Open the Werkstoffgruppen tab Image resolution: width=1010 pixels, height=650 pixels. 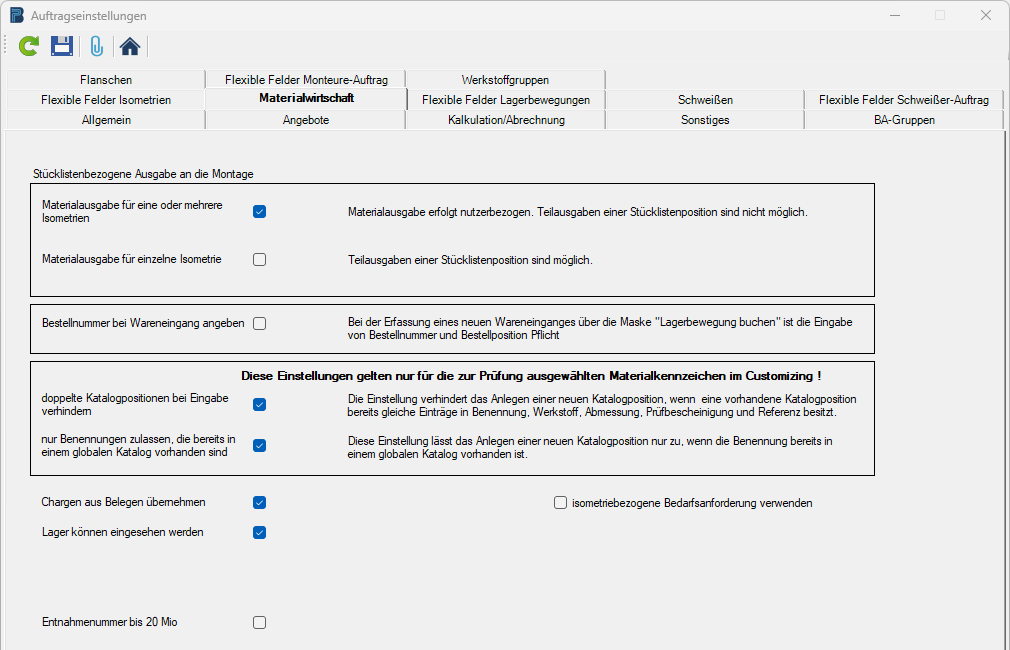click(x=505, y=80)
